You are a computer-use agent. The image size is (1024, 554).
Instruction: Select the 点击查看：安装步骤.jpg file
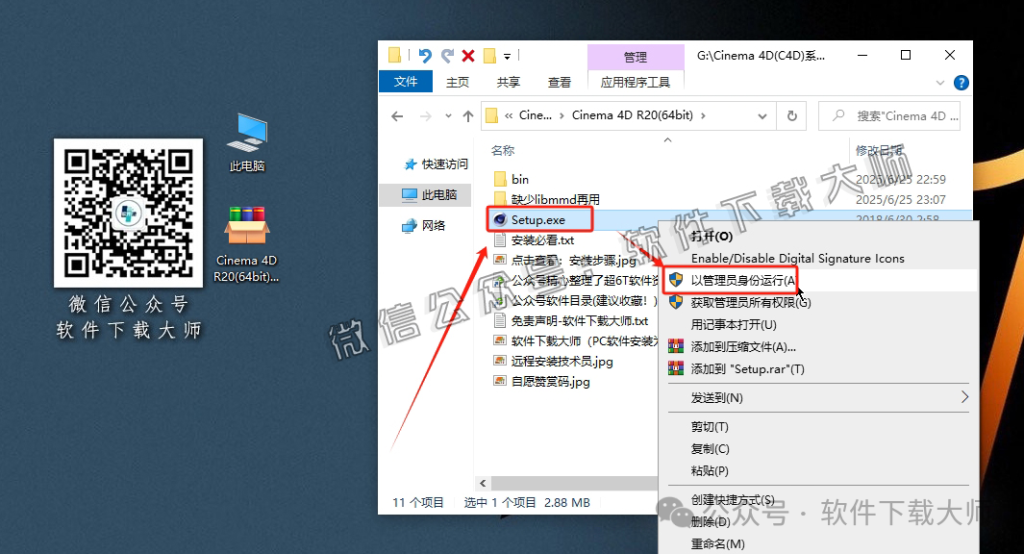[566, 260]
